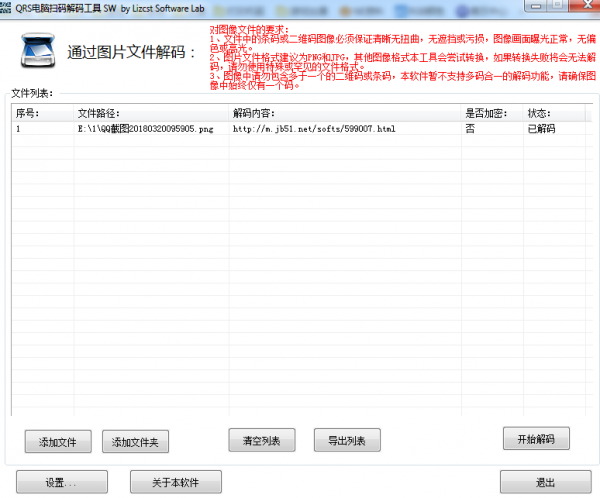Screen dimensions: 600x498
Task: Click the 解码内容 column header
Action: pos(345,113)
